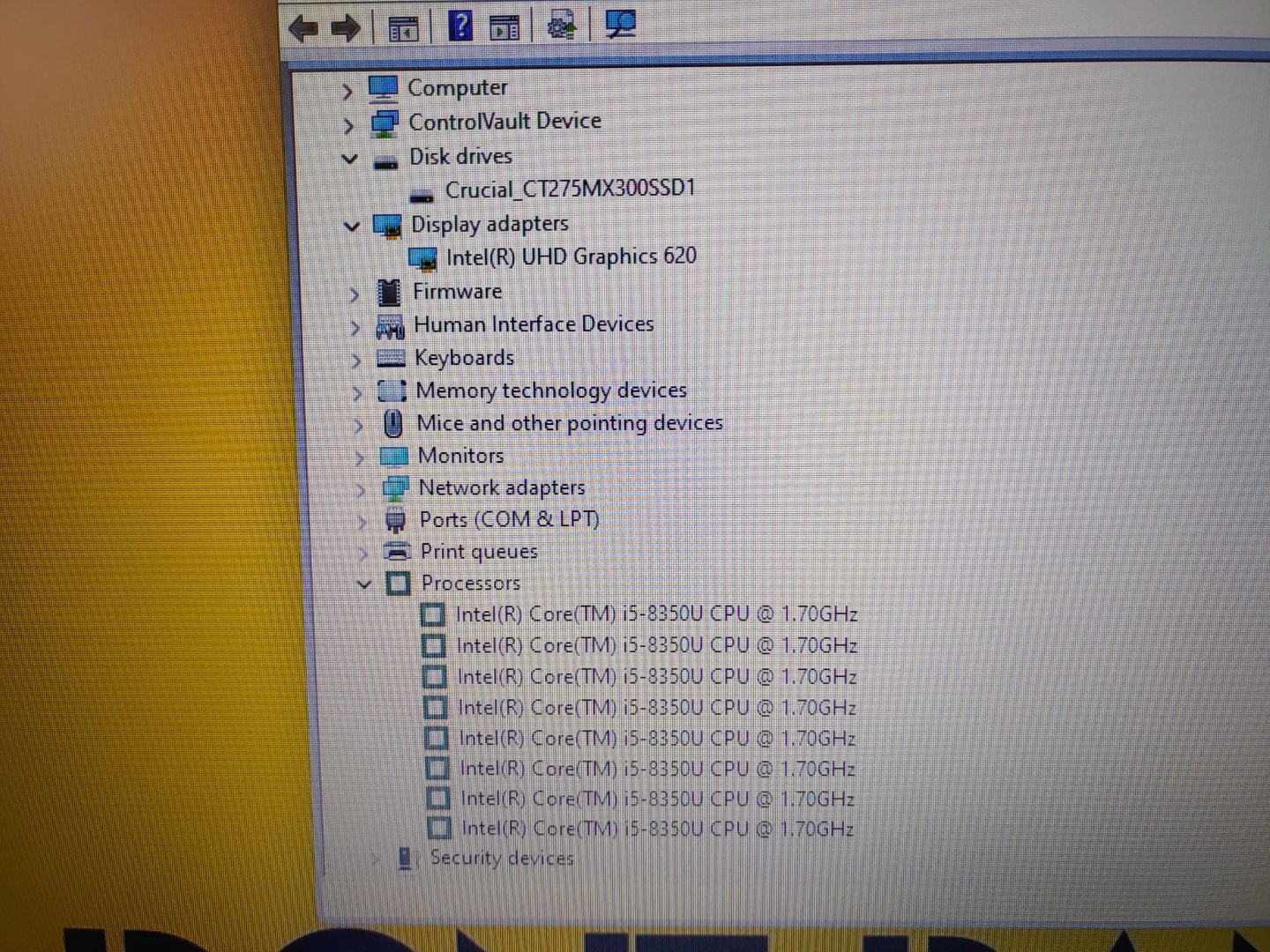Expand the Human Interface Devices chevron
This screenshot has height=952, width=1270.
tap(355, 328)
